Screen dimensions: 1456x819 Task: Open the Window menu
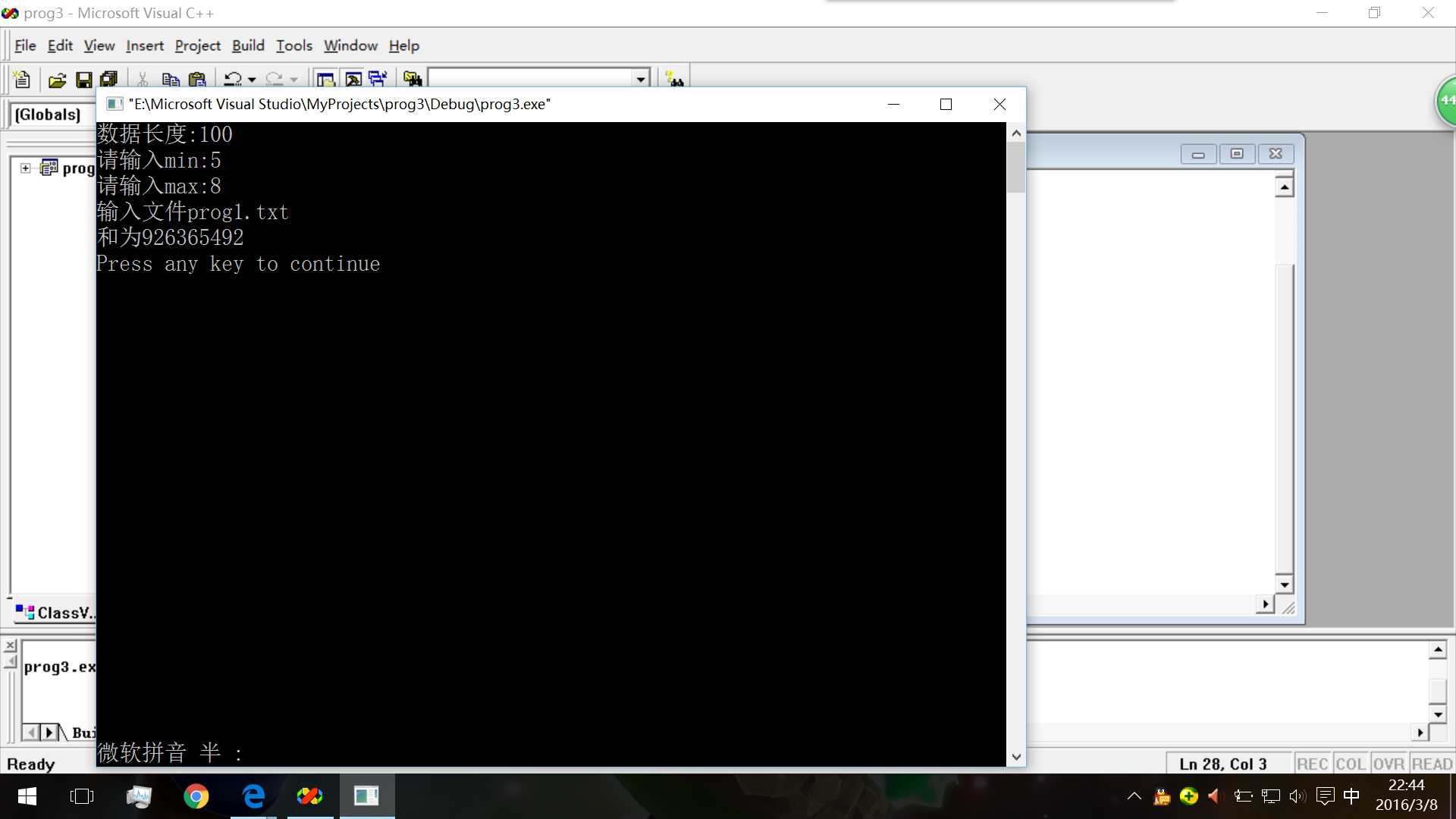(350, 45)
